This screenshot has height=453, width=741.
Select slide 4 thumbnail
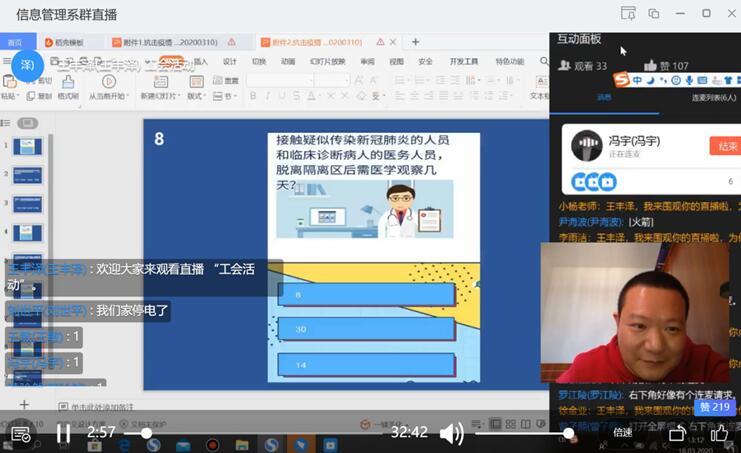[27, 232]
